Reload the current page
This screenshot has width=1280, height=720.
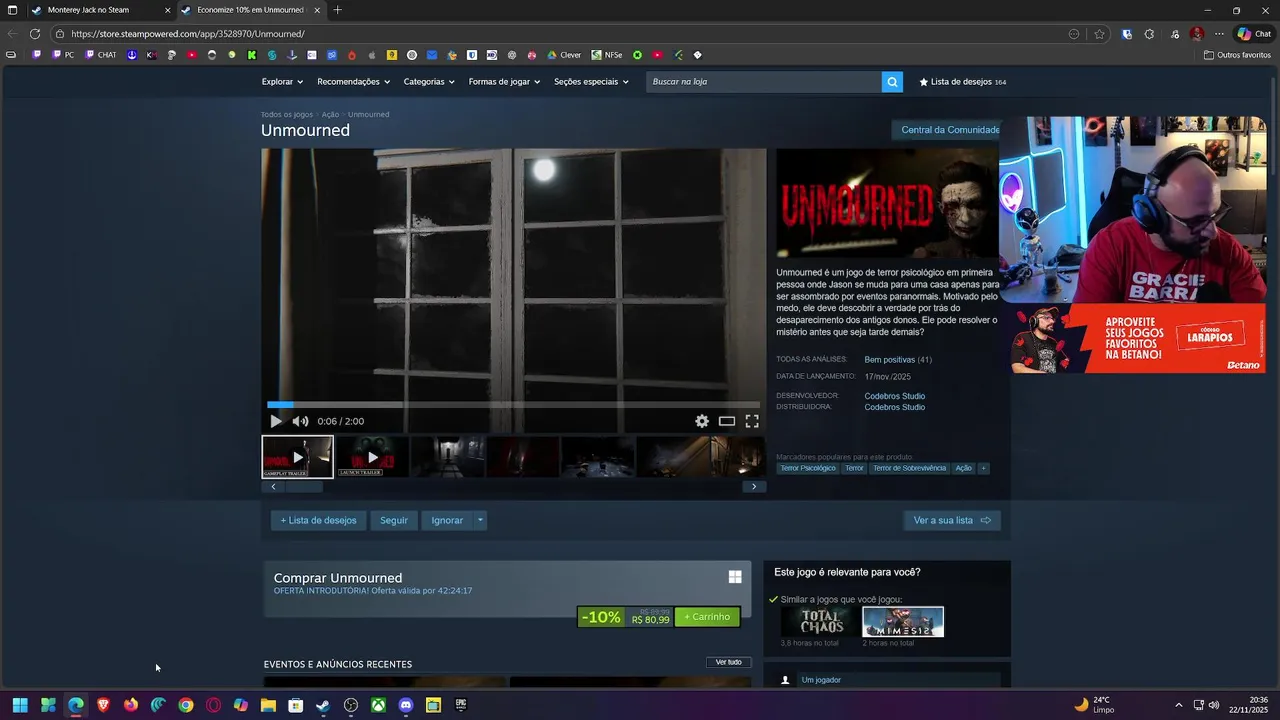pos(34,33)
